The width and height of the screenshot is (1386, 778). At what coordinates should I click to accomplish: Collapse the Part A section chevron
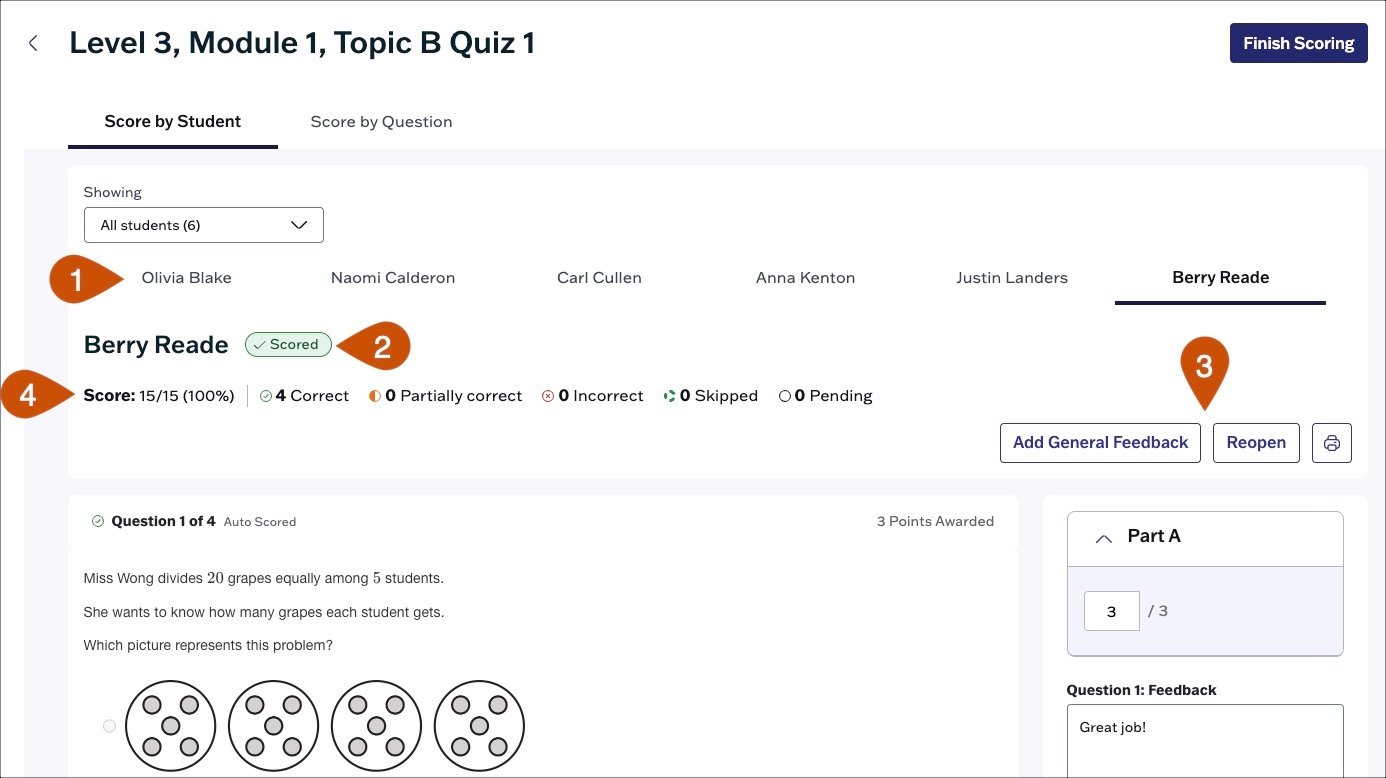click(x=1104, y=538)
